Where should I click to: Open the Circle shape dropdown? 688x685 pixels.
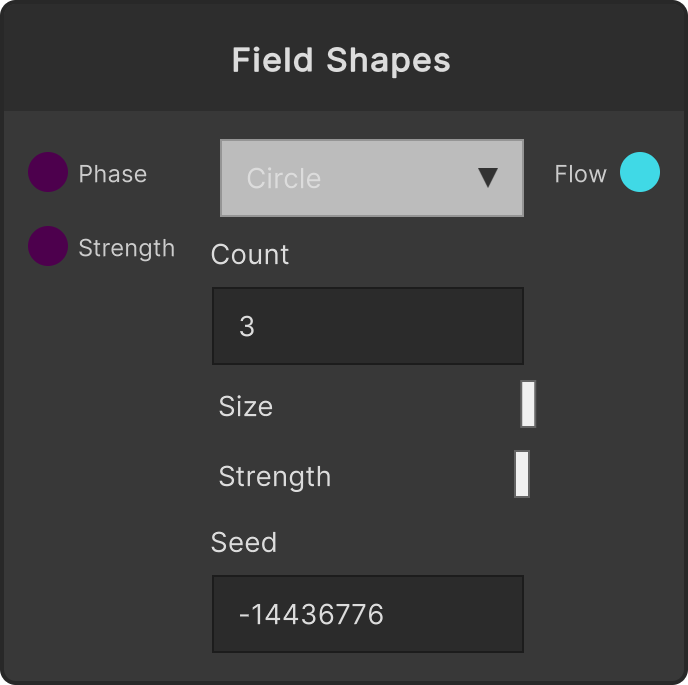[x=372, y=178]
